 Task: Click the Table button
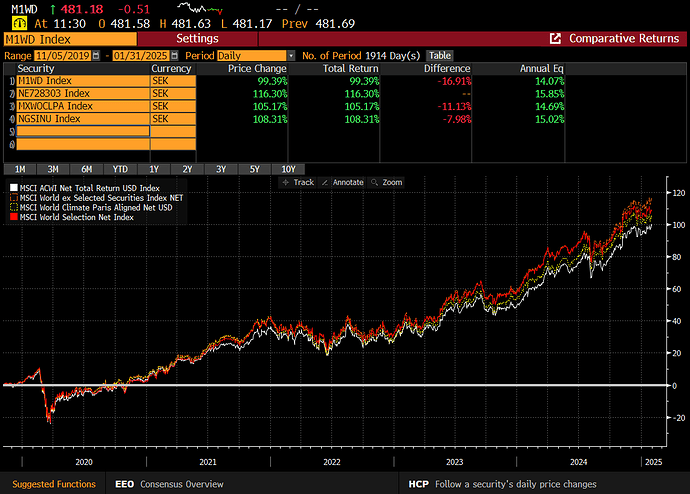tap(440, 56)
